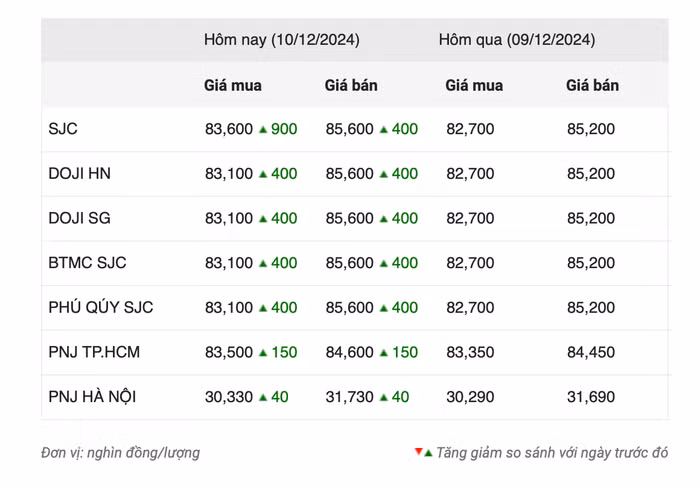This screenshot has height=488, width=700.
Task: Select the Hôm nay (10/12/2024) header
Action: click(x=282, y=40)
